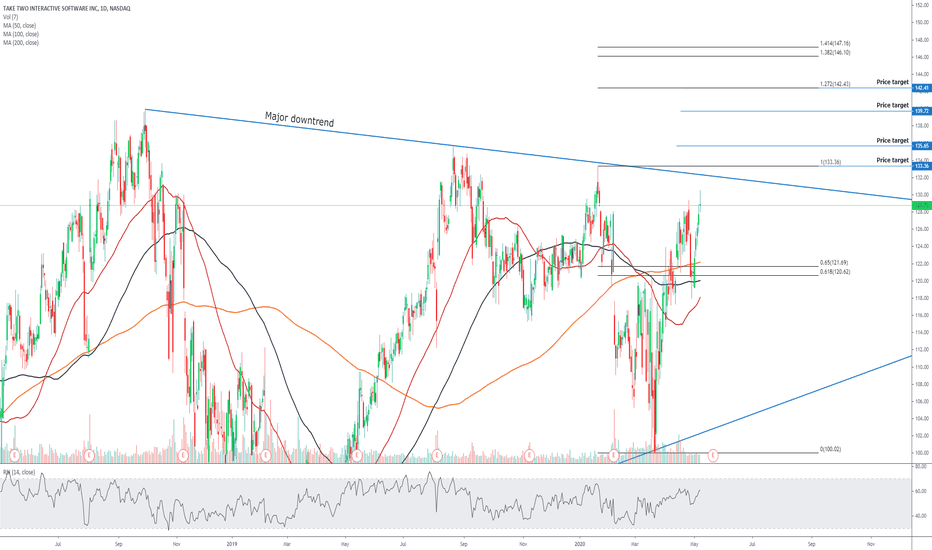Screen dimensions: 932x550
Task: Click the green current price tag on axis
Action: (921, 205)
